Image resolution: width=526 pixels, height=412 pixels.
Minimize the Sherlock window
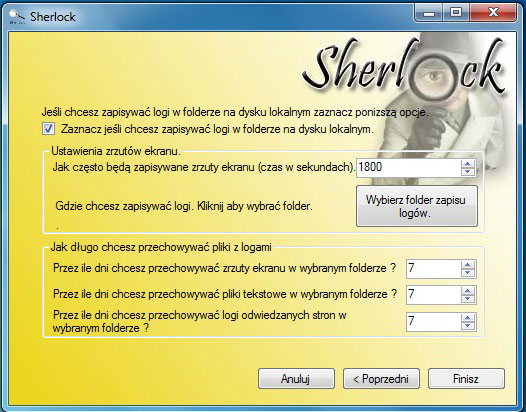[429, 13]
